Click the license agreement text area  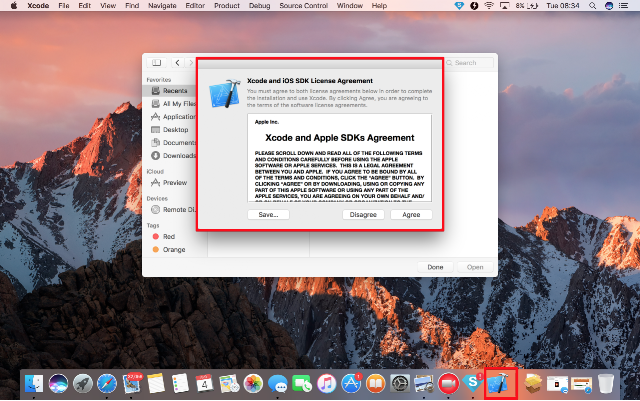339,158
